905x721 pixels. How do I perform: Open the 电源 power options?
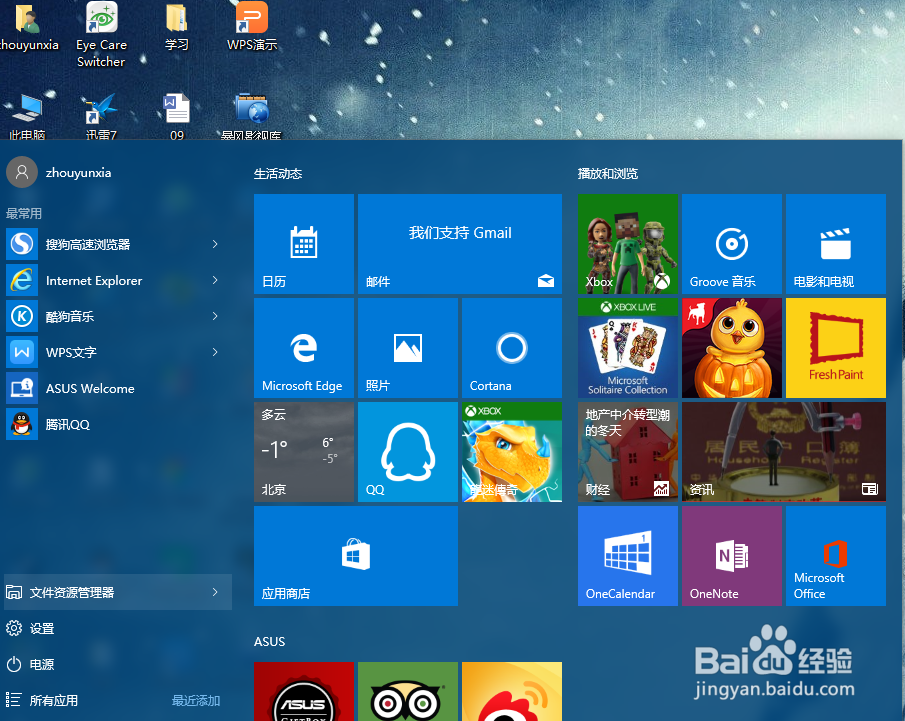[x=118, y=664]
